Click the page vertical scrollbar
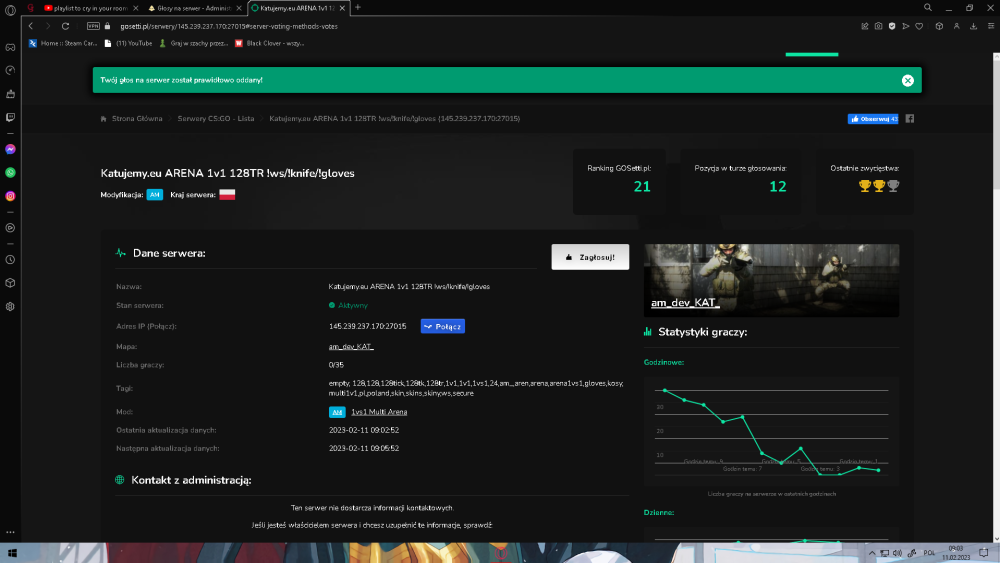 (x=996, y=121)
